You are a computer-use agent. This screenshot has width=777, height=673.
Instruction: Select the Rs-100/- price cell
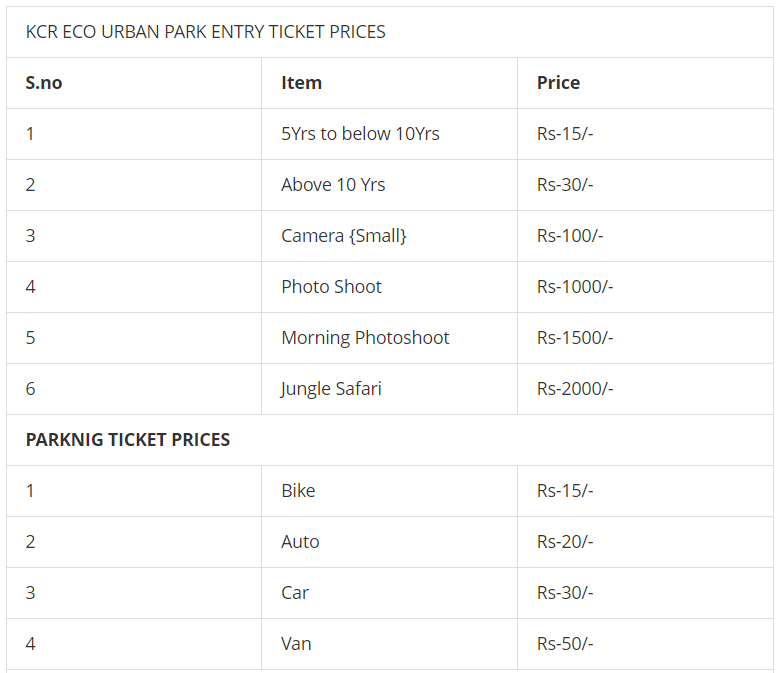[570, 236]
